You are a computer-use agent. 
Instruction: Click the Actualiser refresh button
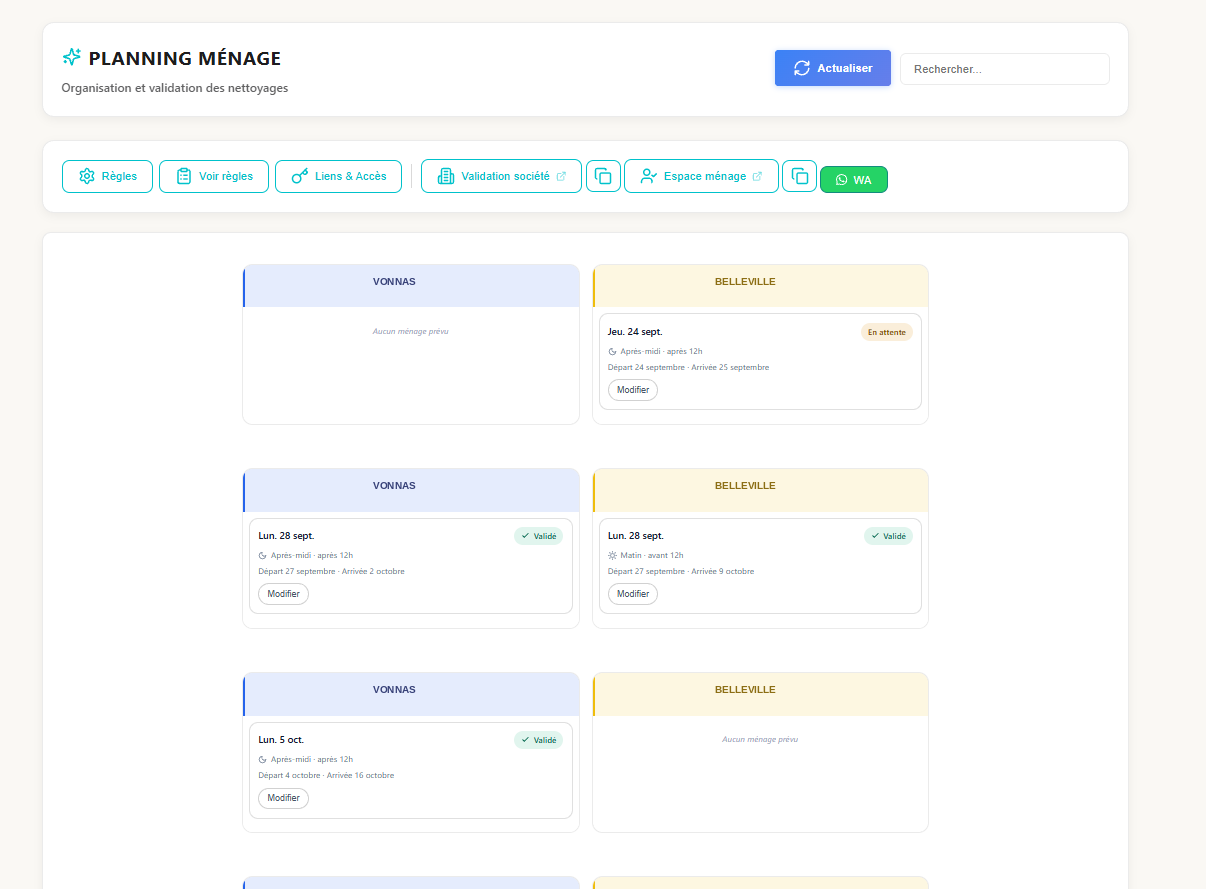tap(832, 68)
